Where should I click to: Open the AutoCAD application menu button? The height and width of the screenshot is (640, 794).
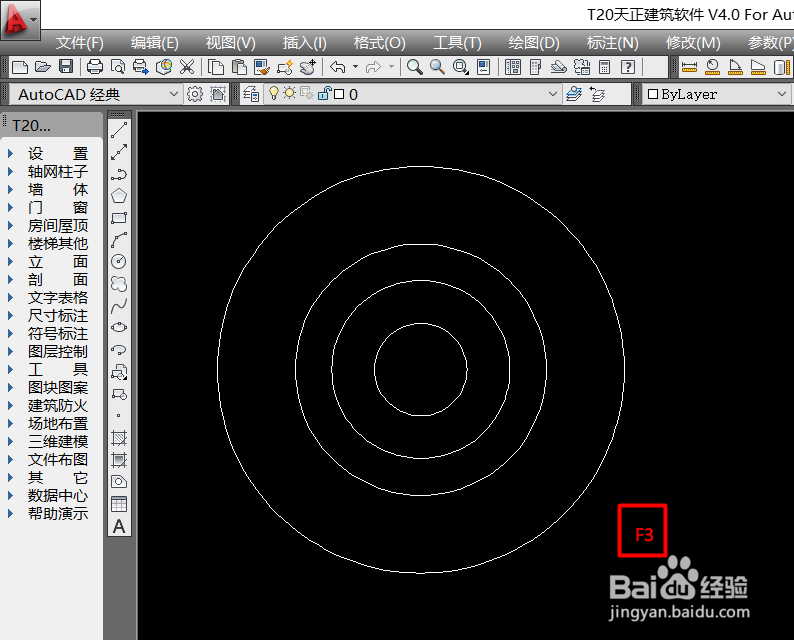pos(20,20)
